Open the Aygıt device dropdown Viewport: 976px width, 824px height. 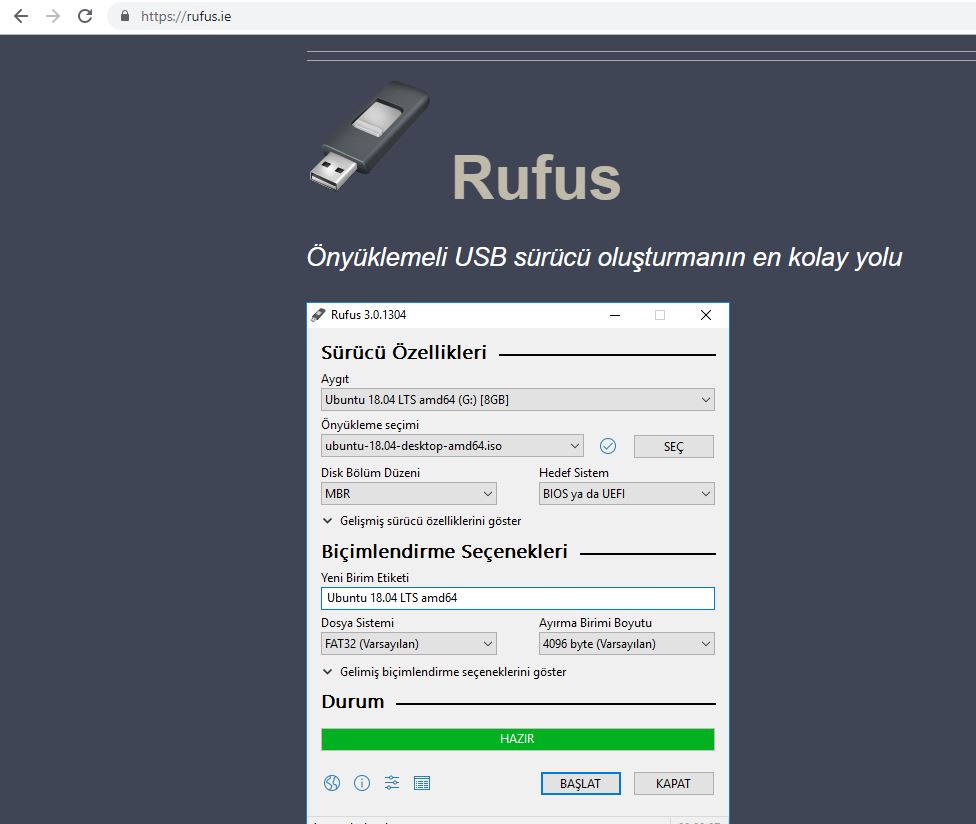click(x=517, y=400)
